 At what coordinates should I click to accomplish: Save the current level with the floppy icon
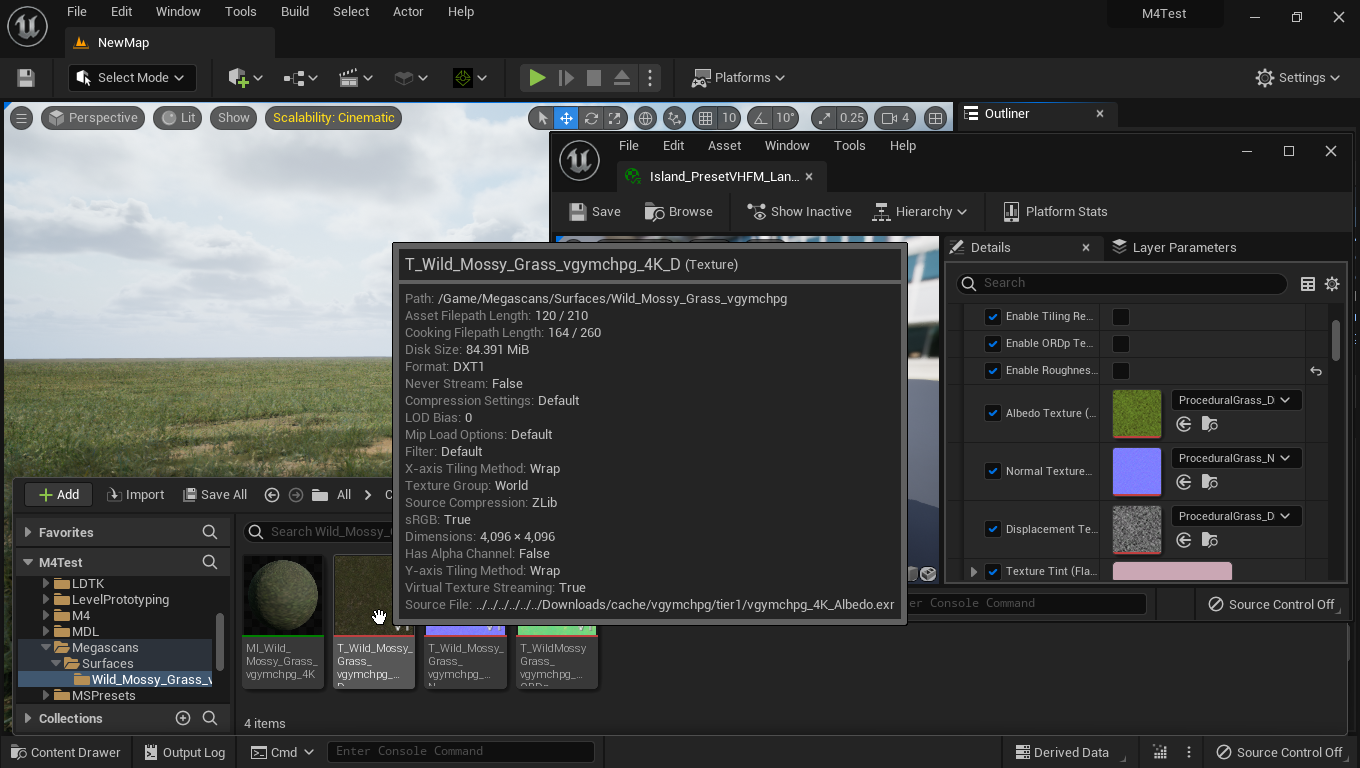click(26, 78)
